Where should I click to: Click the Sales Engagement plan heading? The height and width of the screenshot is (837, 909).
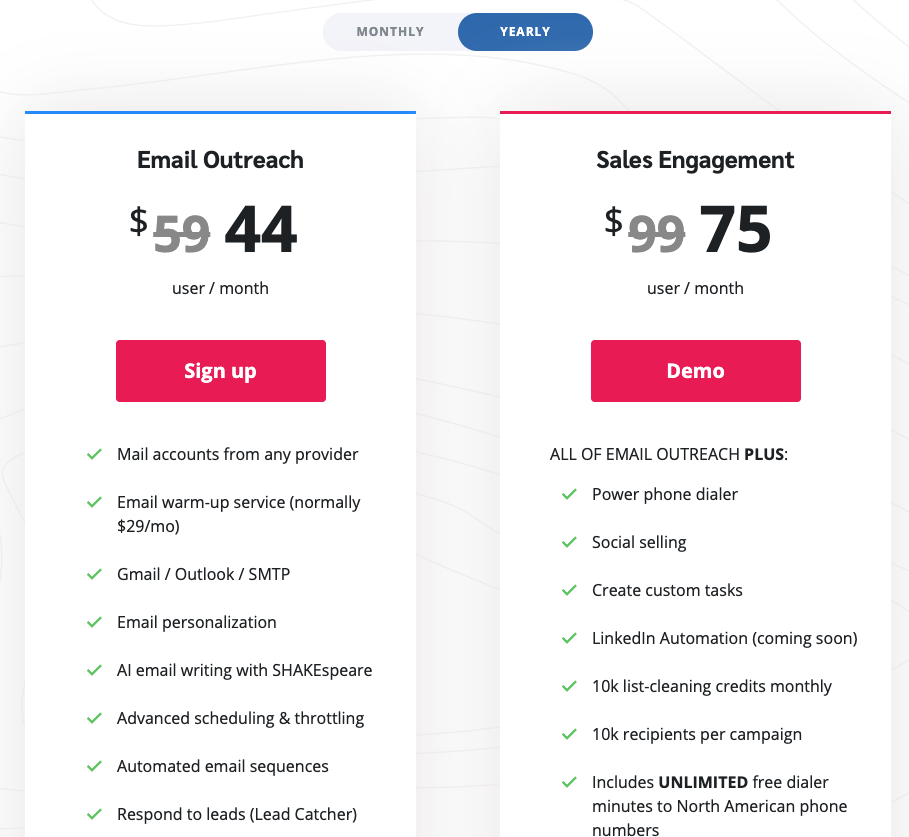click(x=696, y=160)
